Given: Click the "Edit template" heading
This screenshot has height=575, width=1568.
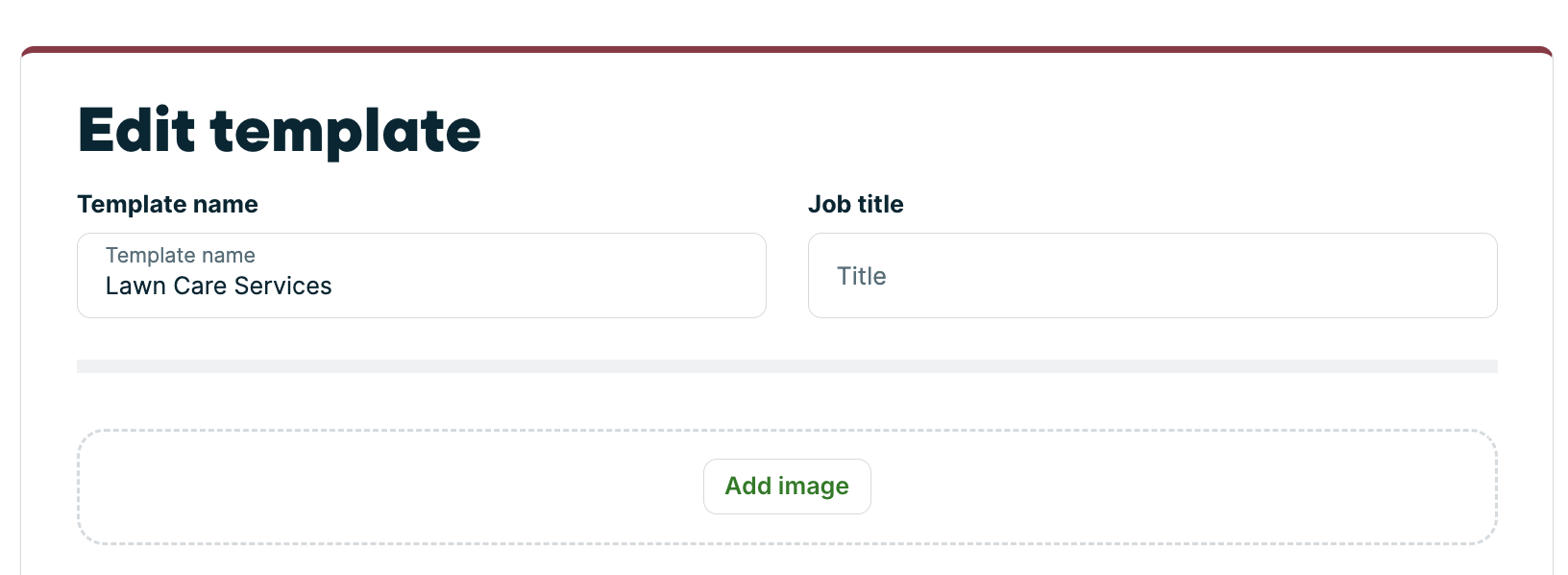Looking at the screenshot, I should pyautogui.click(x=279, y=131).
